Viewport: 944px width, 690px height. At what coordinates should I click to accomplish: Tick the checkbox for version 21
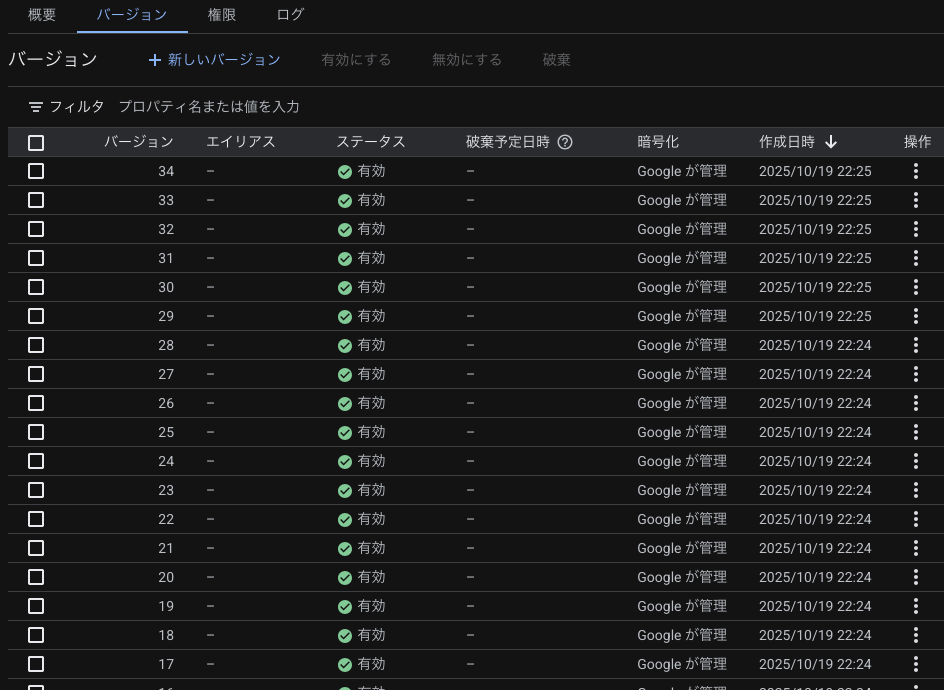point(36,548)
